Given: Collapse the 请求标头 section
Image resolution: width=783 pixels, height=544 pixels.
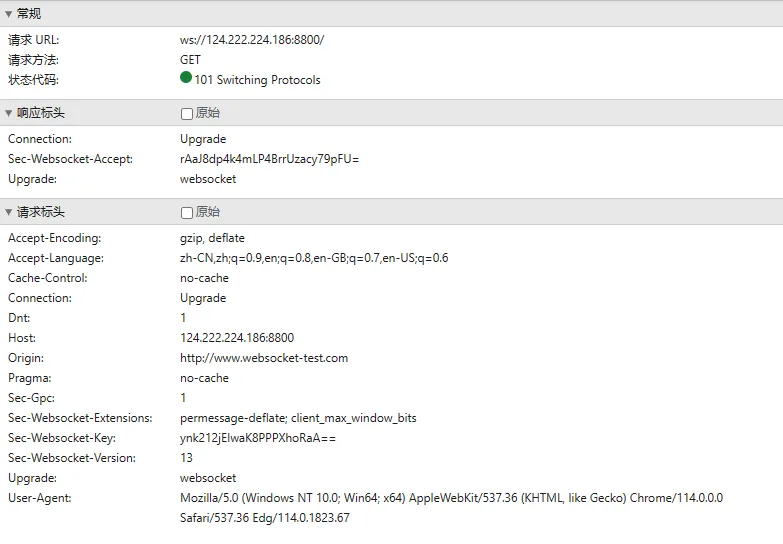Looking at the screenshot, I should (x=9, y=212).
